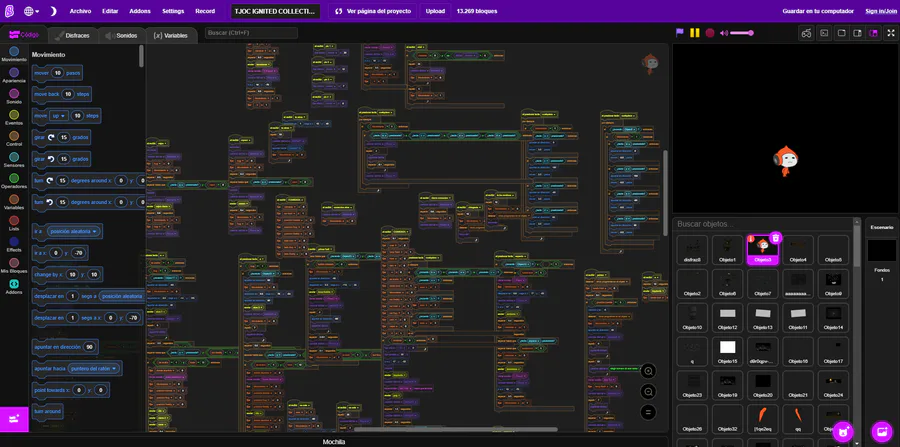
Task: Pause the project with yellow button
Action: pyautogui.click(x=695, y=33)
